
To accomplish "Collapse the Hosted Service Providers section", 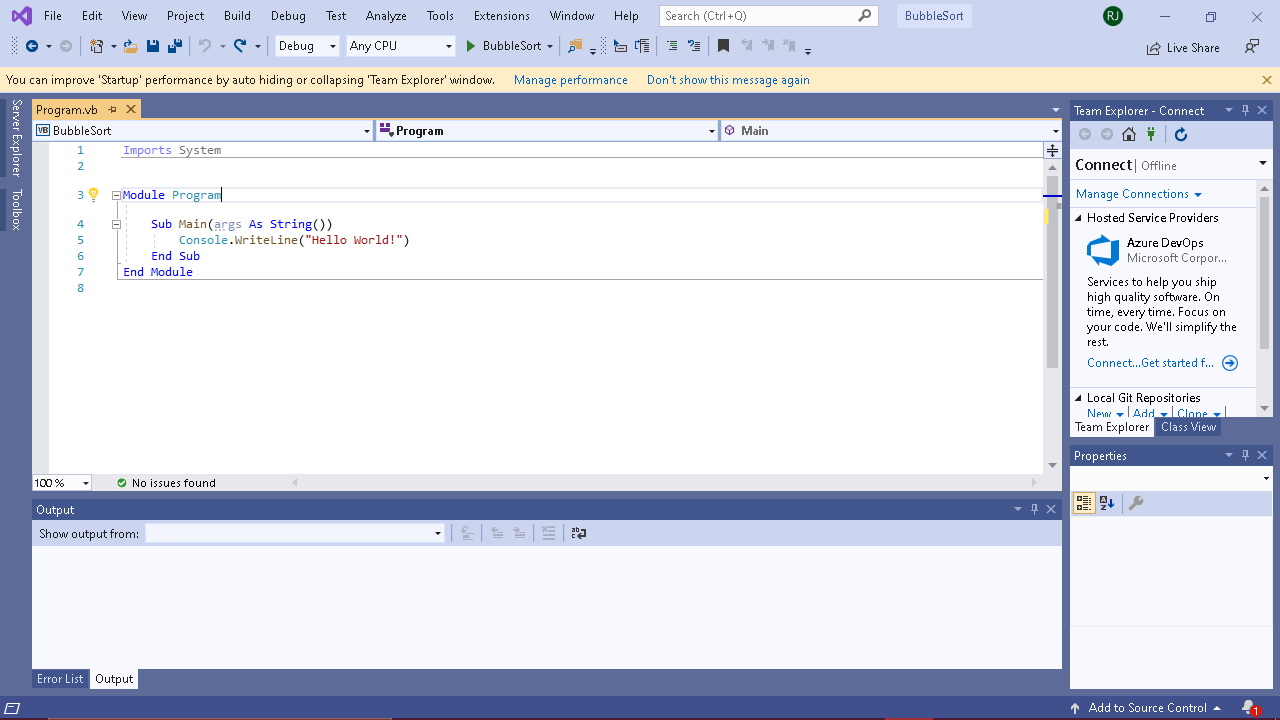I will point(1080,217).
